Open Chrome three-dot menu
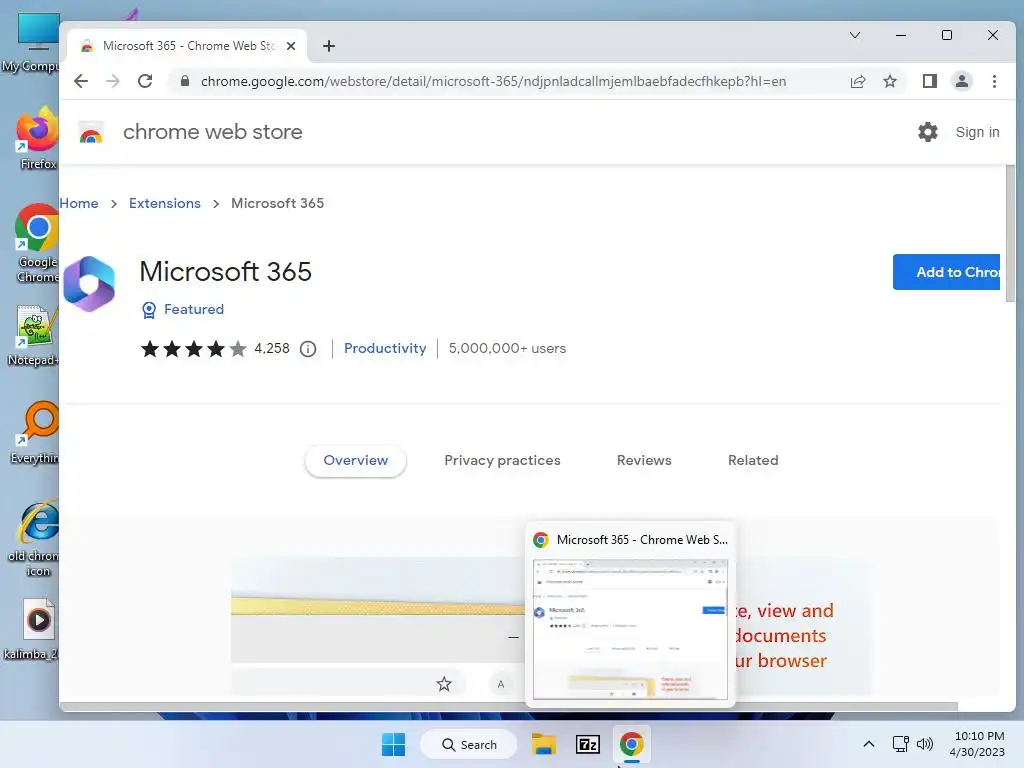This screenshot has width=1024, height=768. point(994,81)
